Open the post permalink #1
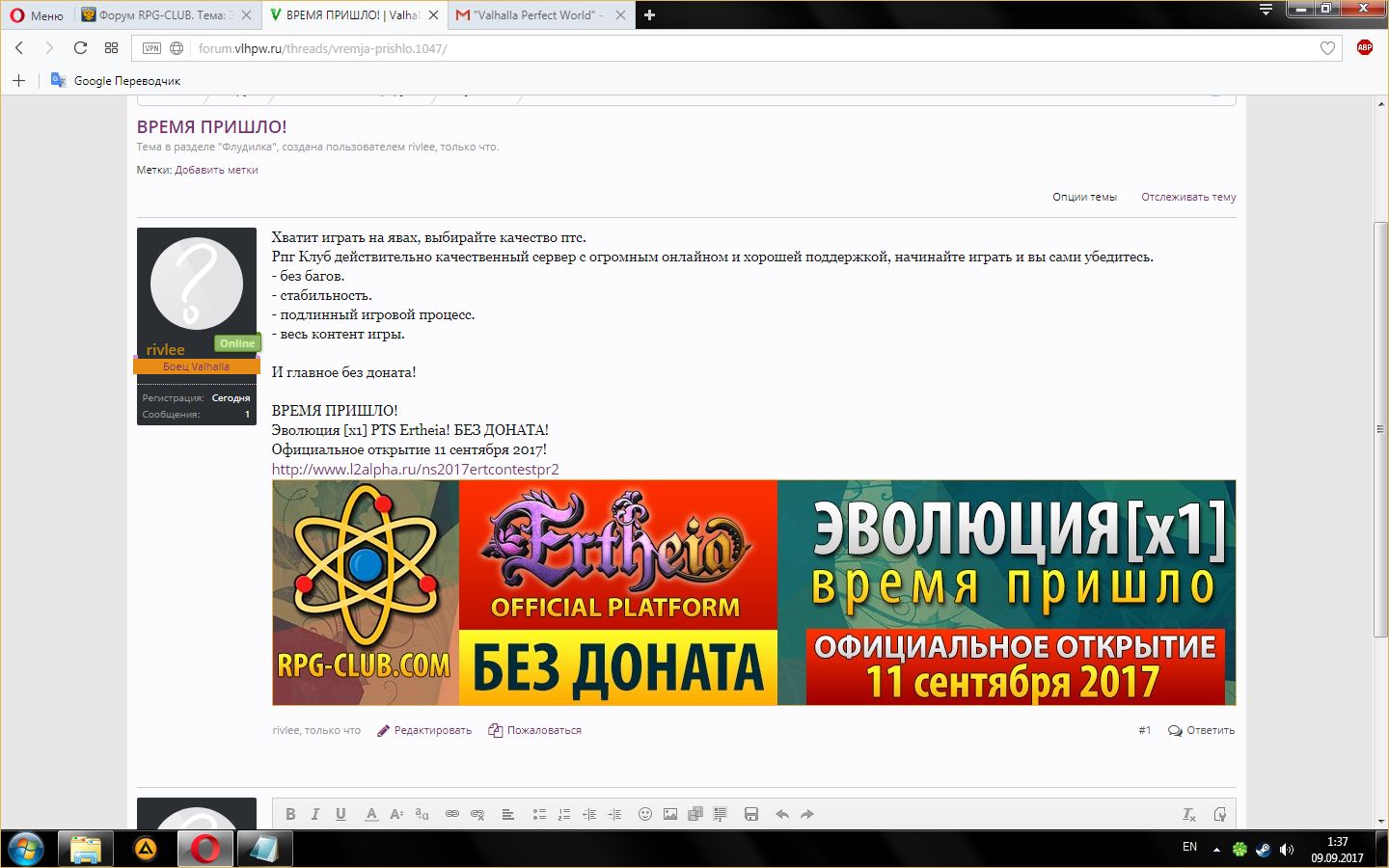The height and width of the screenshot is (868, 1389). click(x=1145, y=730)
